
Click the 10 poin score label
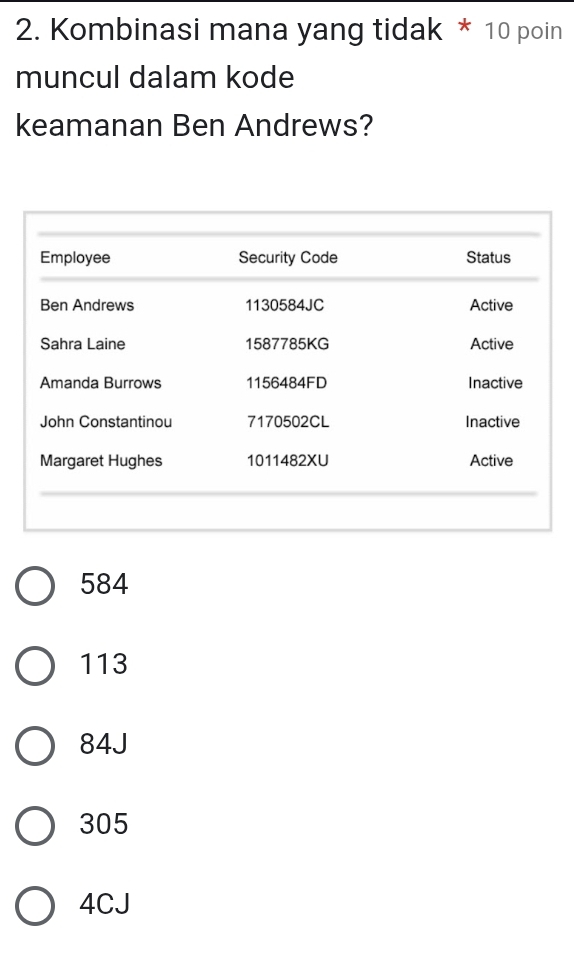tap(523, 31)
